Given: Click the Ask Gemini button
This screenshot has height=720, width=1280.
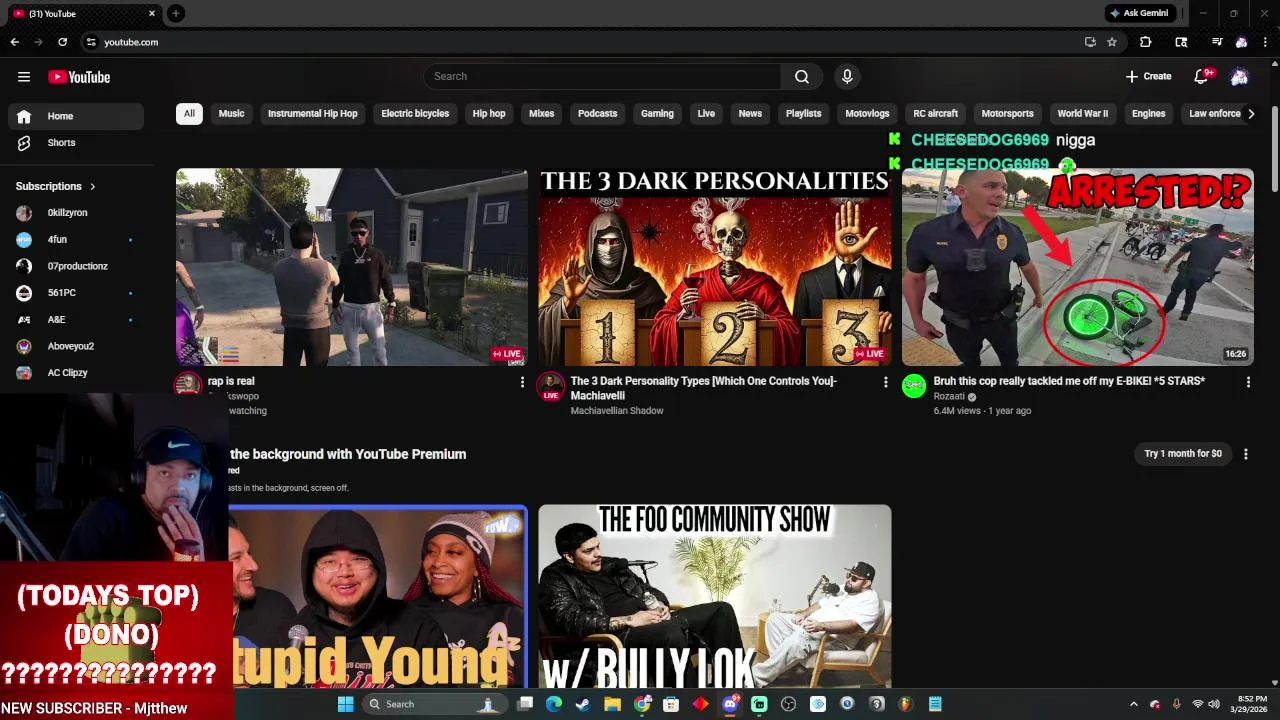Looking at the screenshot, I should click(x=1138, y=13).
